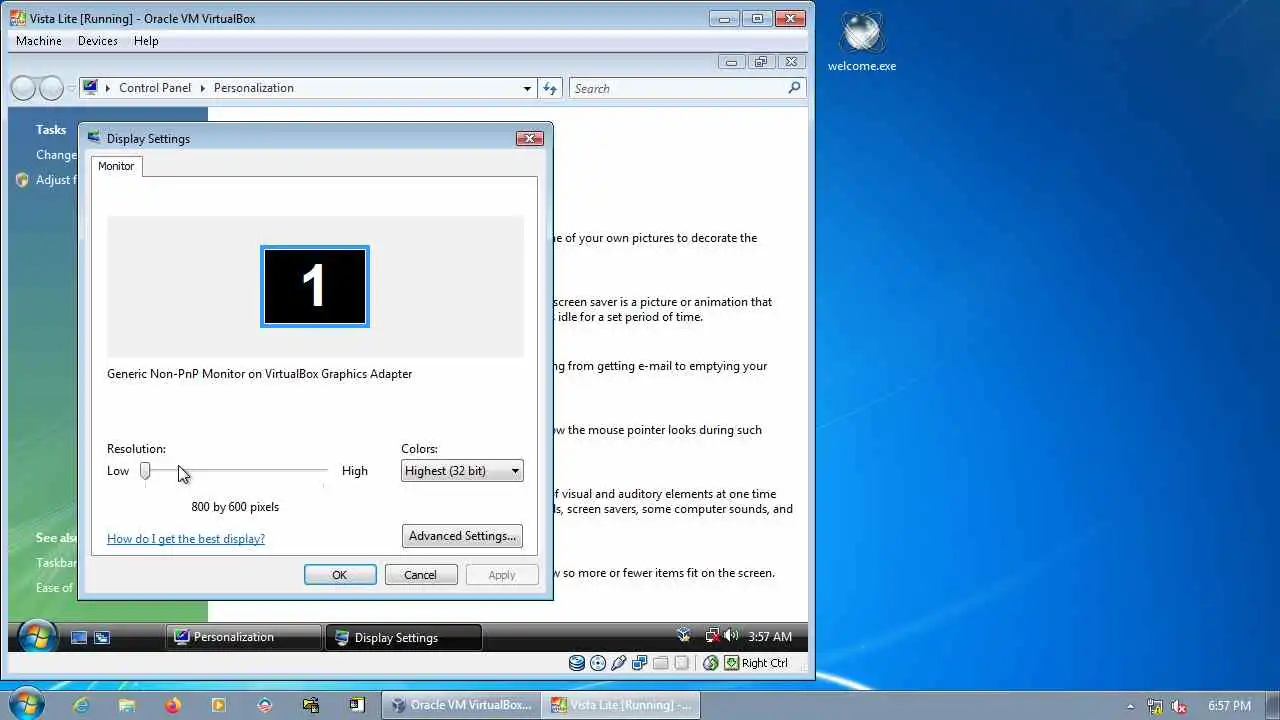The image size is (1280, 720).
Task: Click the address bar refresh button
Action: (x=550, y=88)
